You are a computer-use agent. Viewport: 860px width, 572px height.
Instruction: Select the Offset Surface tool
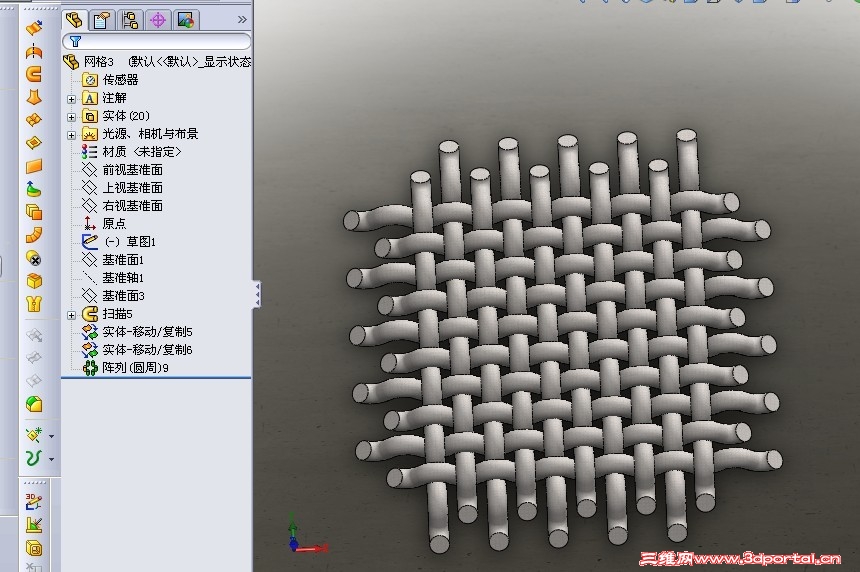[34, 212]
